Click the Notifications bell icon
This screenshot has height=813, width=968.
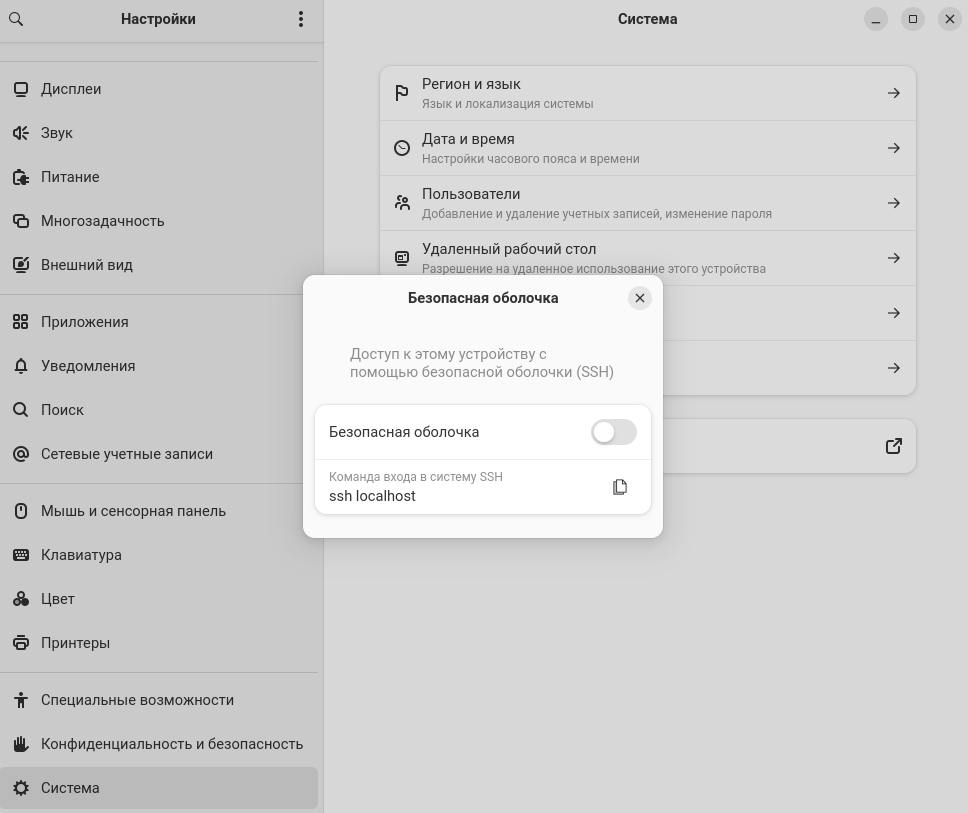(x=21, y=366)
